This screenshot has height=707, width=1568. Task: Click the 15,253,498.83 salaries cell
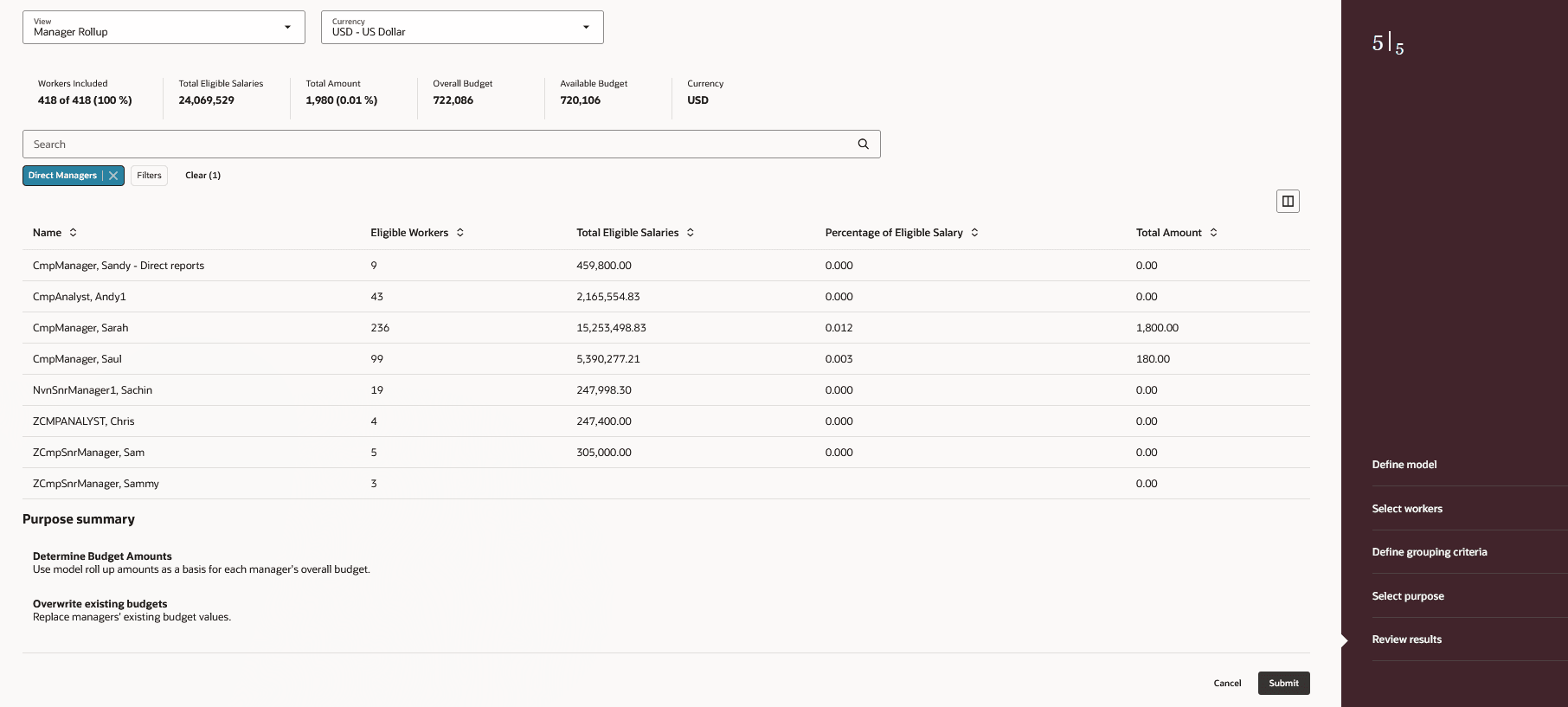pos(611,328)
